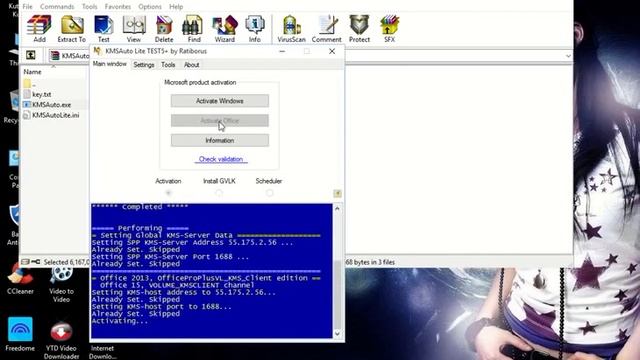Click the Delete toolbar icon
The image size is (640, 360).
tap(164, 29)
